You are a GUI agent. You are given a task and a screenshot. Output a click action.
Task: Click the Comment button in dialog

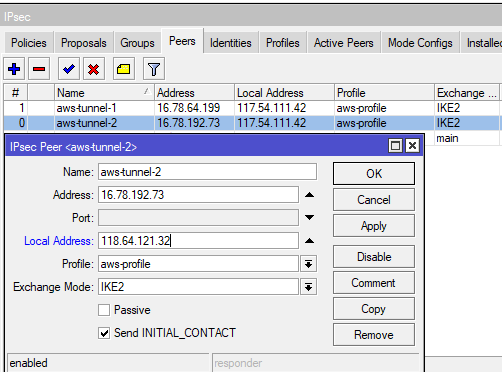tap(374, 283)
